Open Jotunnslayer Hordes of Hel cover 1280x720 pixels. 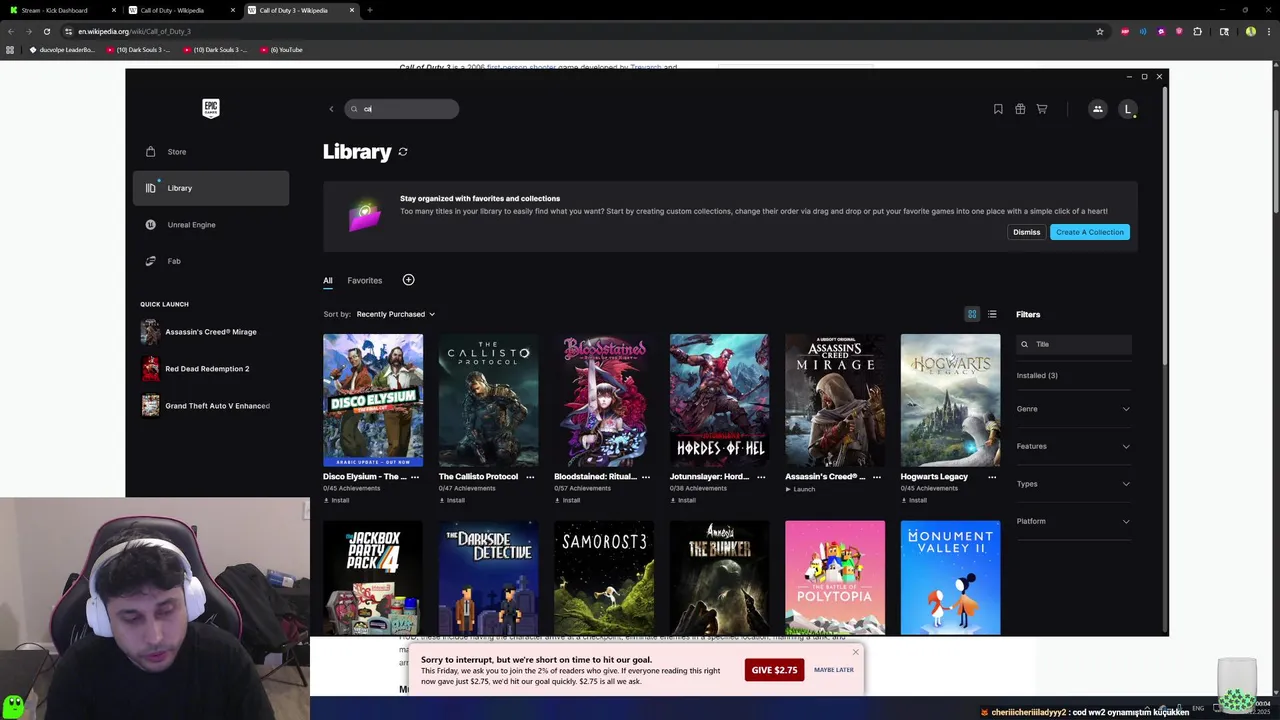[x=719, y=400]
